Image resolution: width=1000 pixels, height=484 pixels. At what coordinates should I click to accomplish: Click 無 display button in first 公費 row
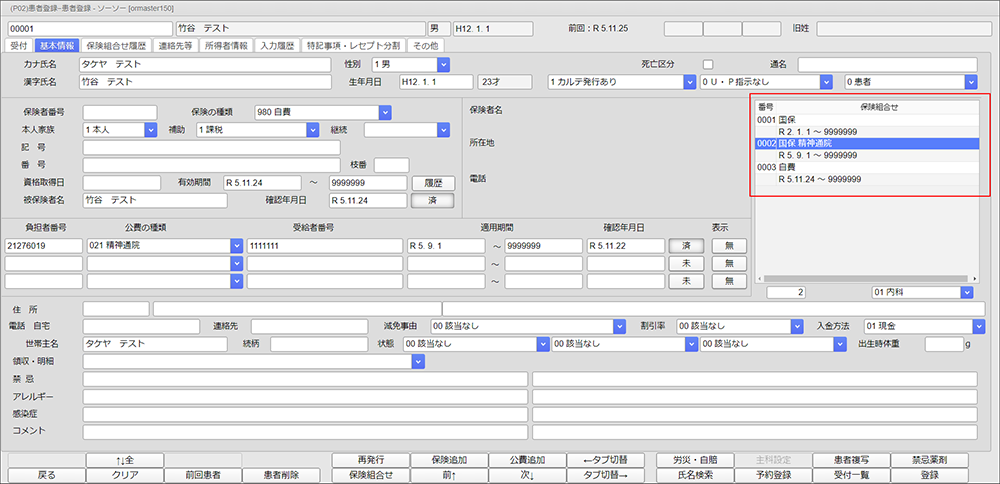[x=727, y=246]
